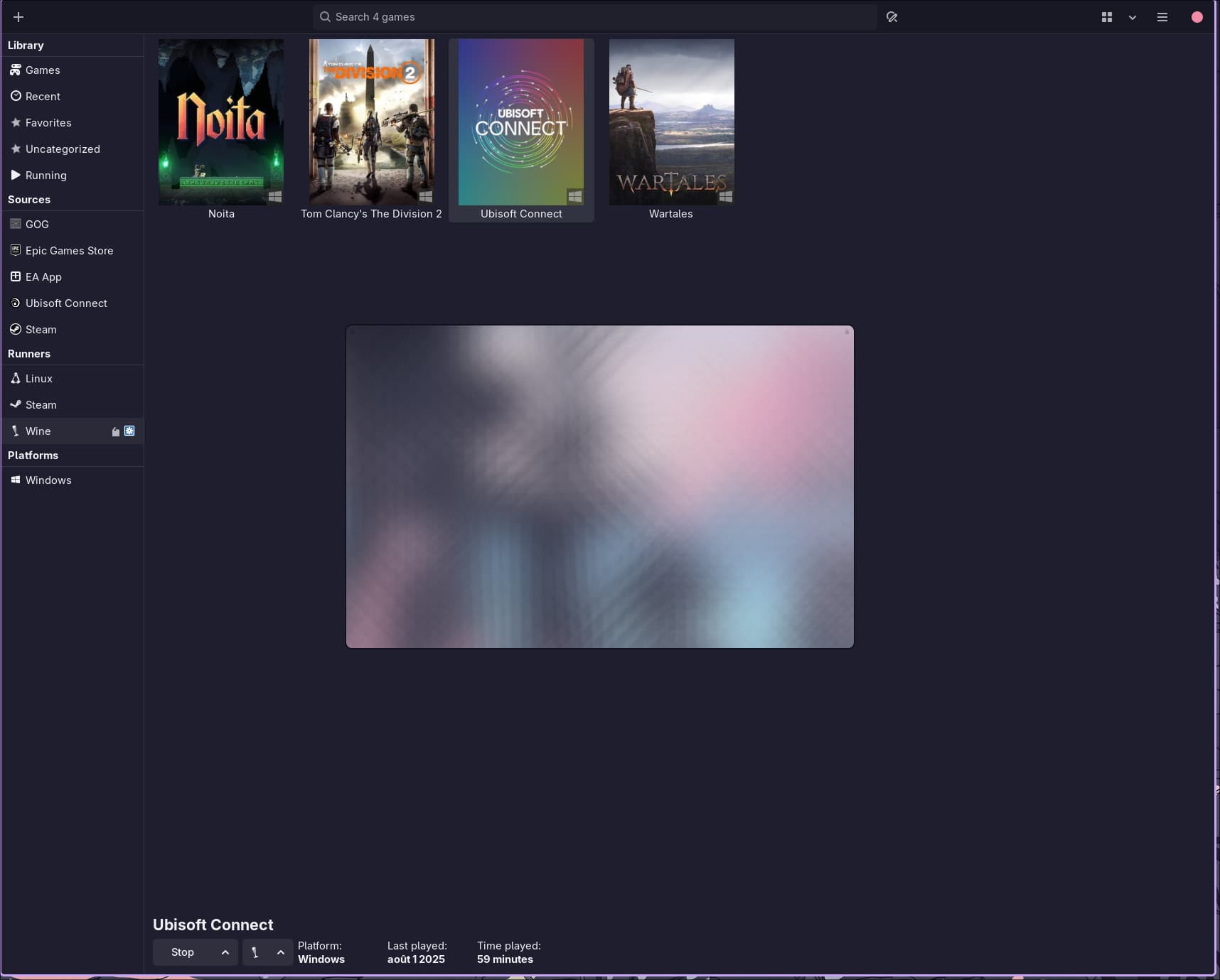Select the Steam source in Sources

pos(41,330)
